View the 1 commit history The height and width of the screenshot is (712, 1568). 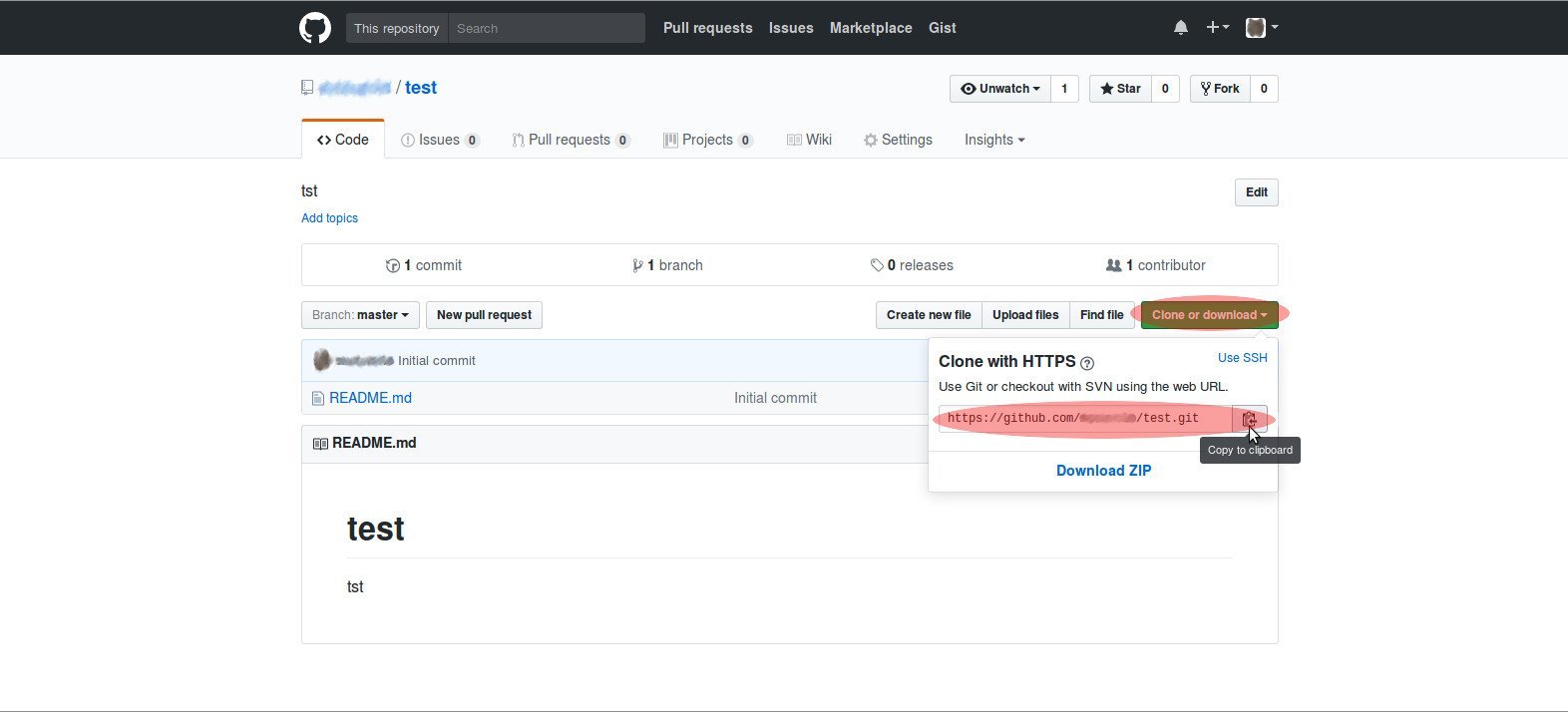pyautogui.click(x=424, y=265)
